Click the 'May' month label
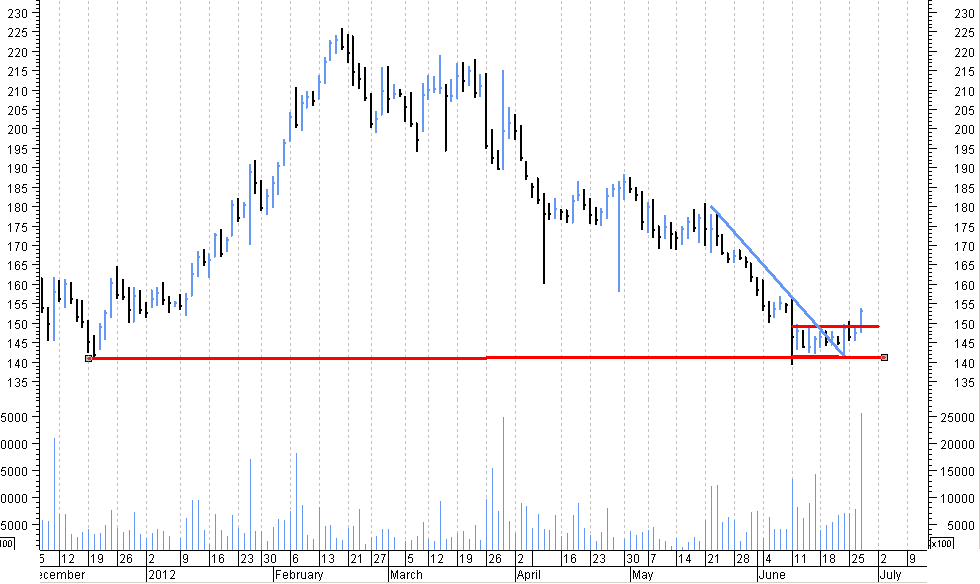Image resolution: width=980 pixels, height=584 pixels. point(642,575)
